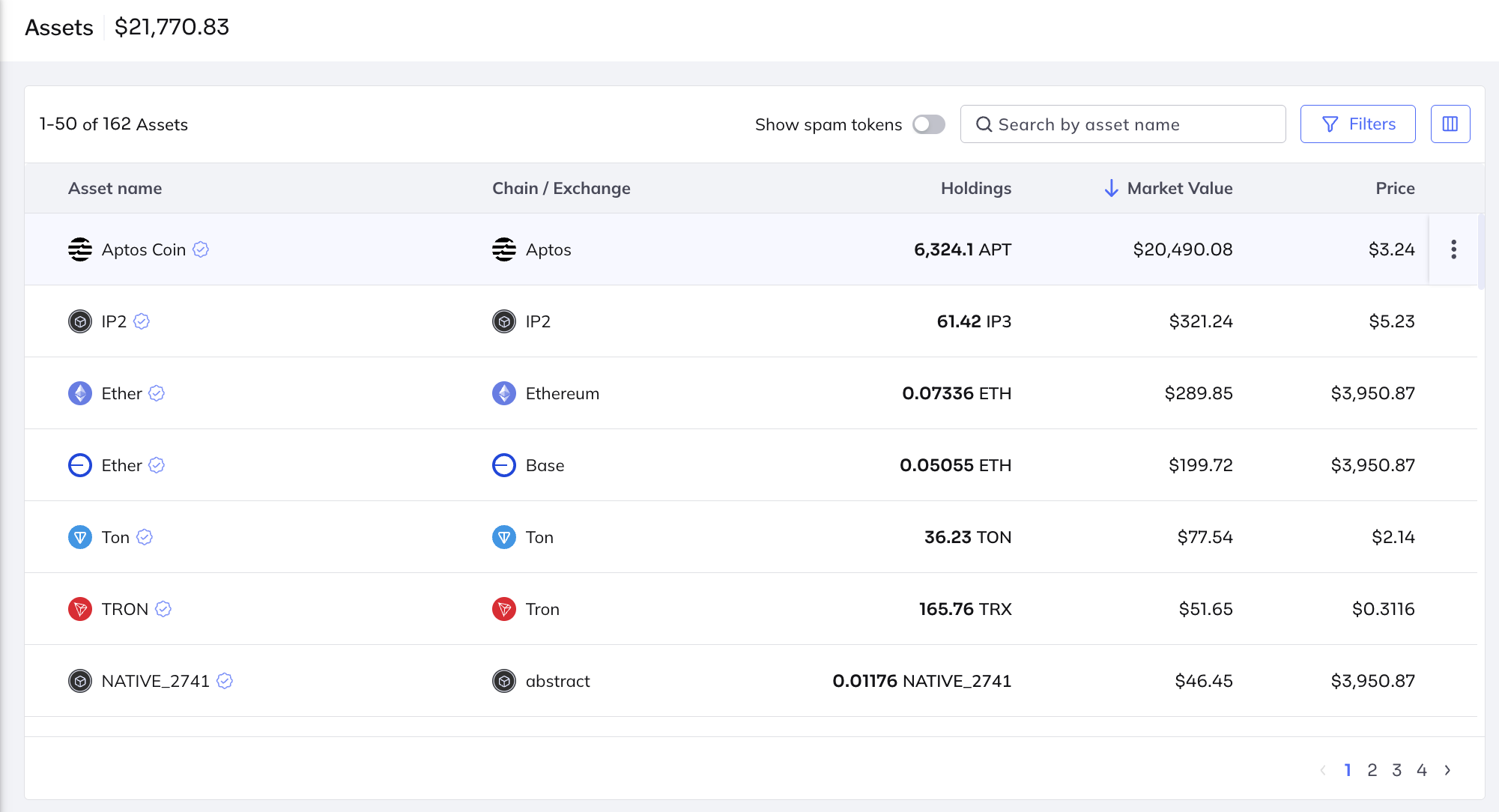Click the IP2 asset cube icon
The width and height of the screenshot is (1499, 812).
click(x=80, y=321)
